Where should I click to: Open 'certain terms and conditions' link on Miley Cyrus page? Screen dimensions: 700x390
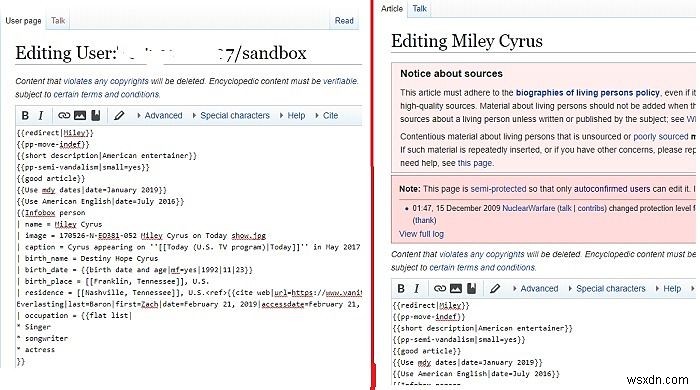pyautogui.click(x=482, y=268)
